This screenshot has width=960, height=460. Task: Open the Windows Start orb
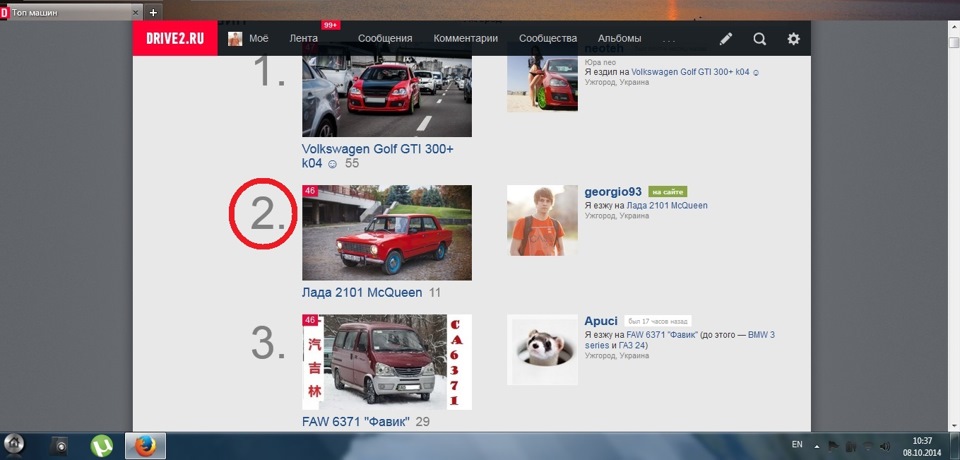13,444
